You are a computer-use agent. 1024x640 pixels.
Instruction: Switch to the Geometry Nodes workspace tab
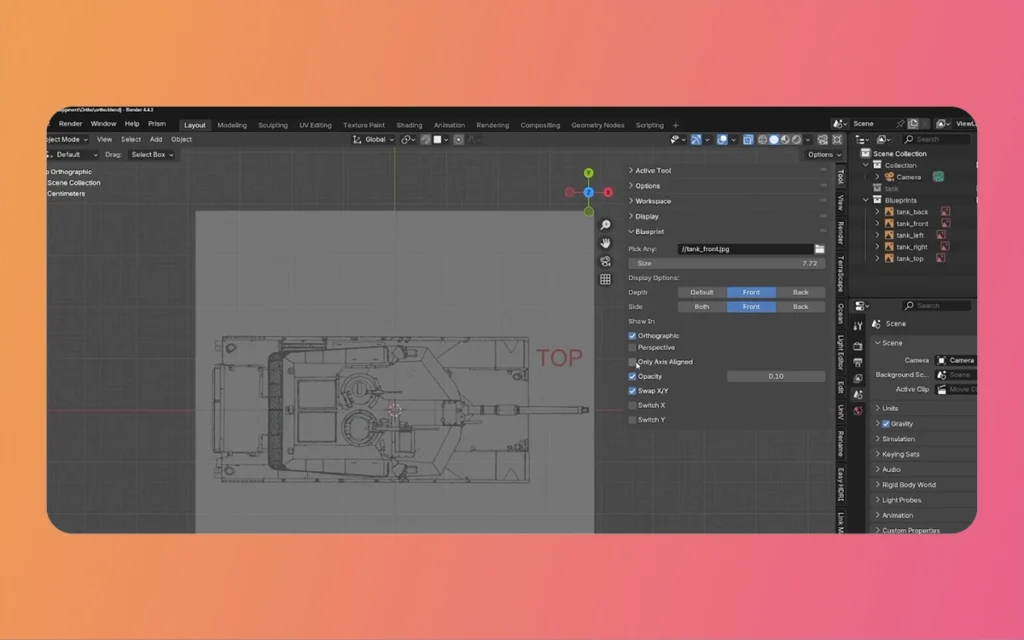tap(598, 125)
